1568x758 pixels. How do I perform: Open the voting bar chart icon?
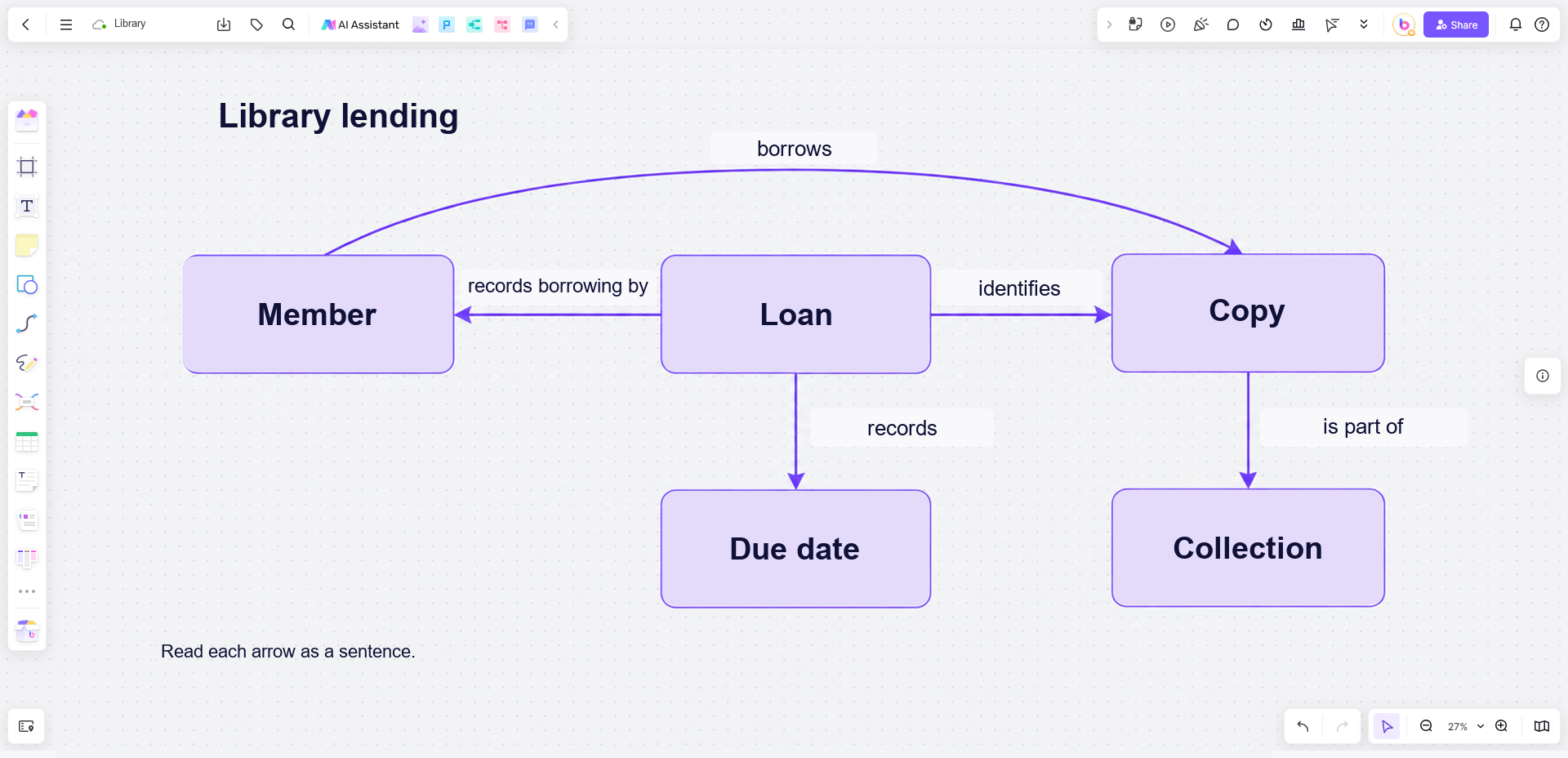[x=1298, y=25]
